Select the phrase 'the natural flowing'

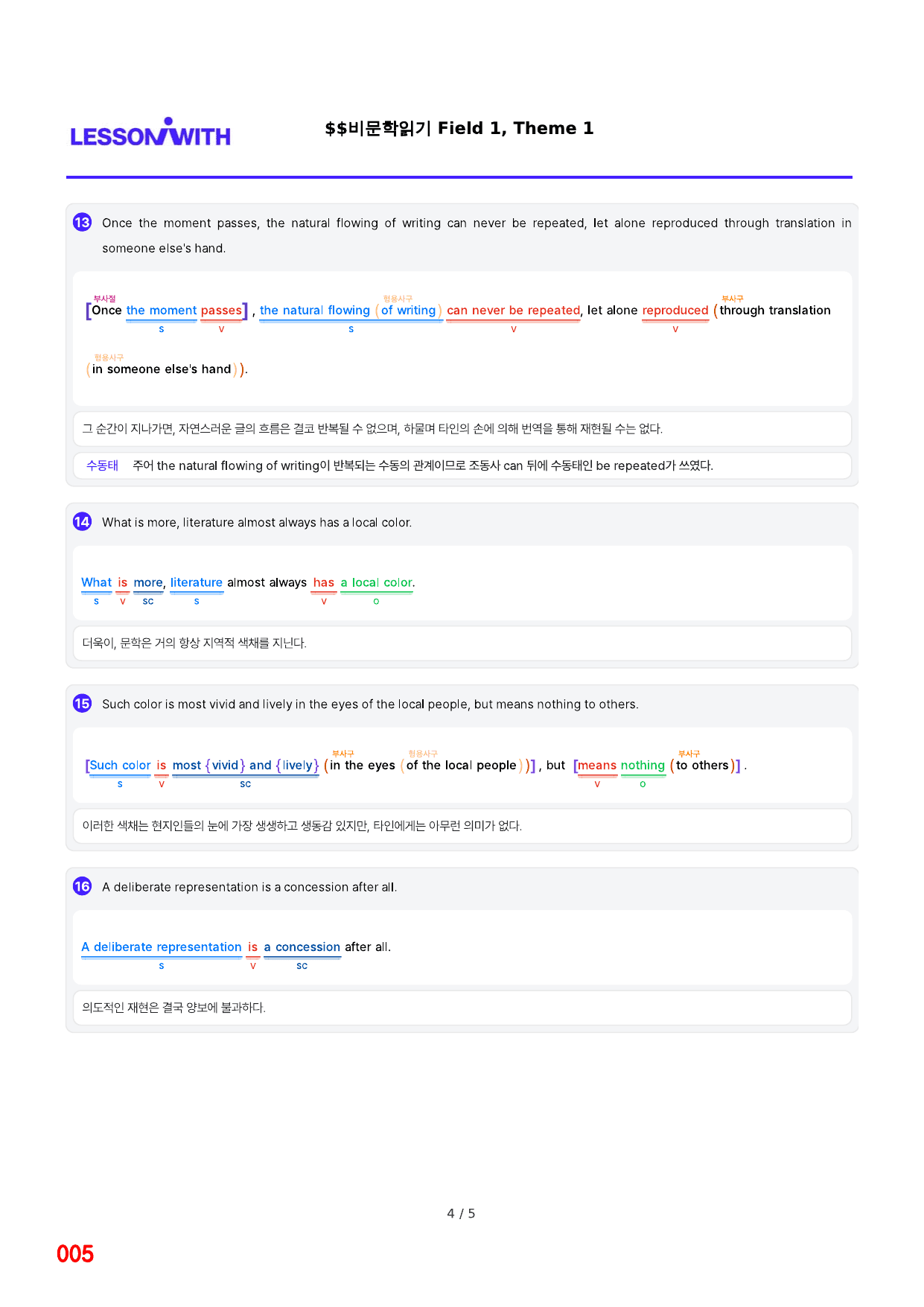point(315,311)
